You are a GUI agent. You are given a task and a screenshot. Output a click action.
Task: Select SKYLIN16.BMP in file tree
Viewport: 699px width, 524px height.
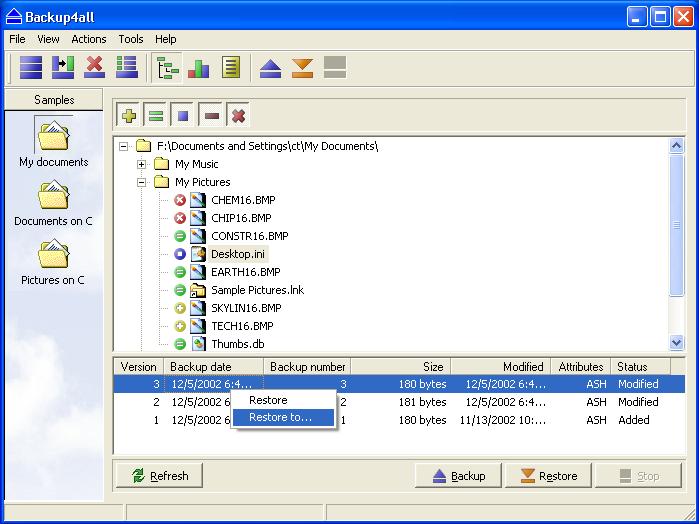point(246,308)
